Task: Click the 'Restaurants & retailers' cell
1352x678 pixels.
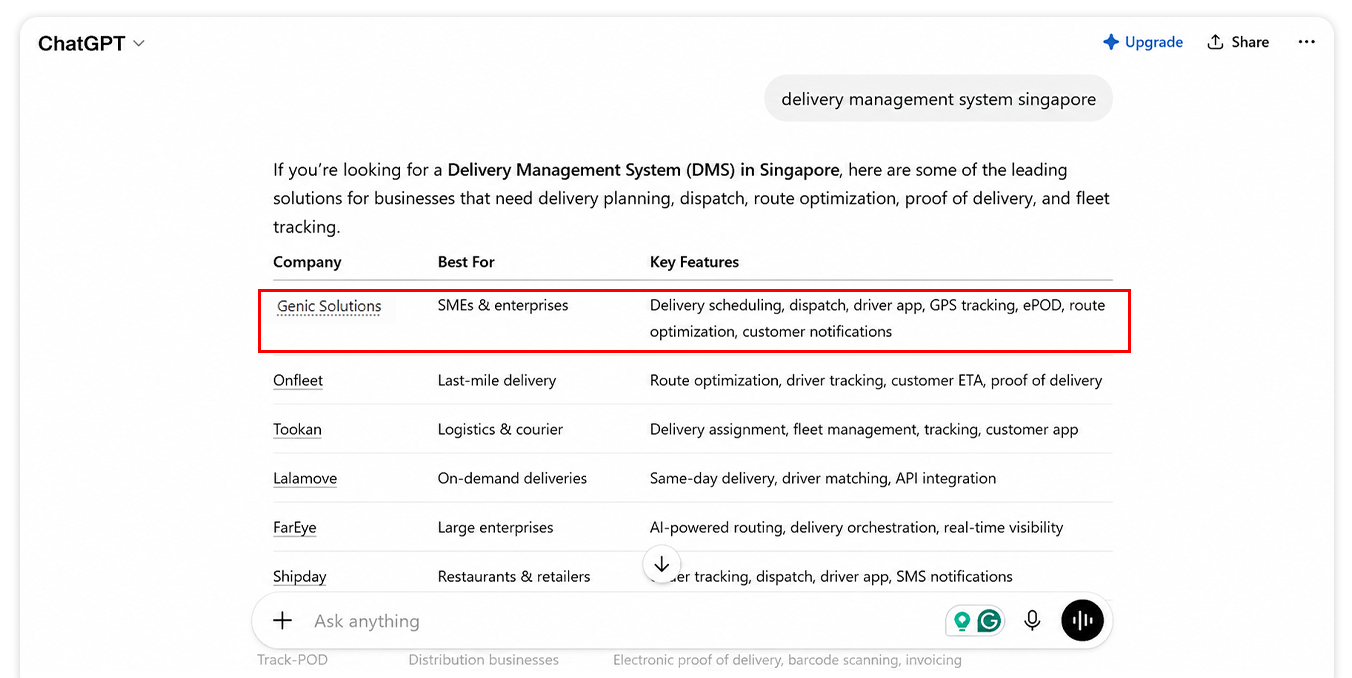Action: tap(514, 576)
